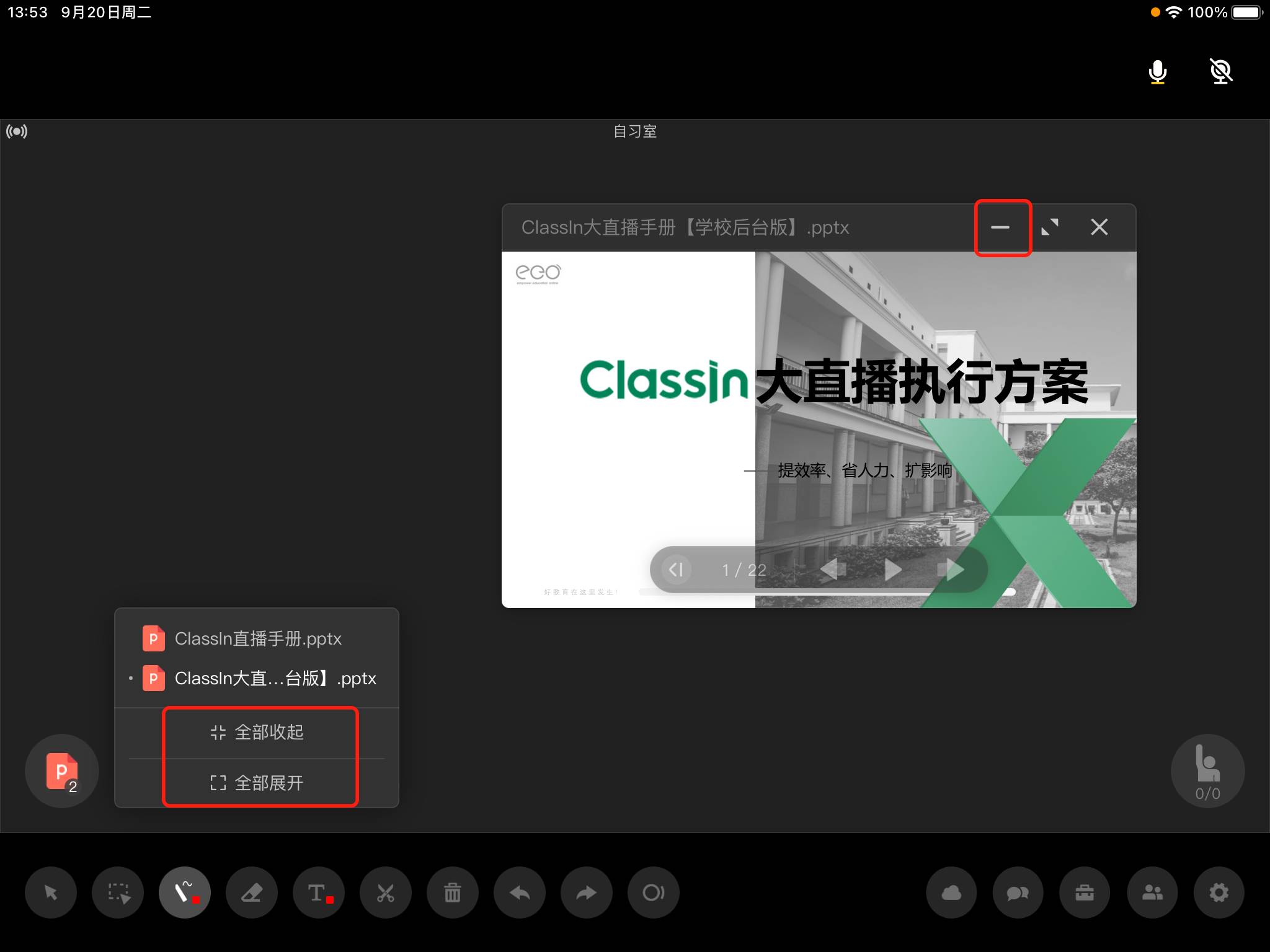Close the pptx courseware window
Screen dimensions: 1270x952
[x=1099, y=227]
